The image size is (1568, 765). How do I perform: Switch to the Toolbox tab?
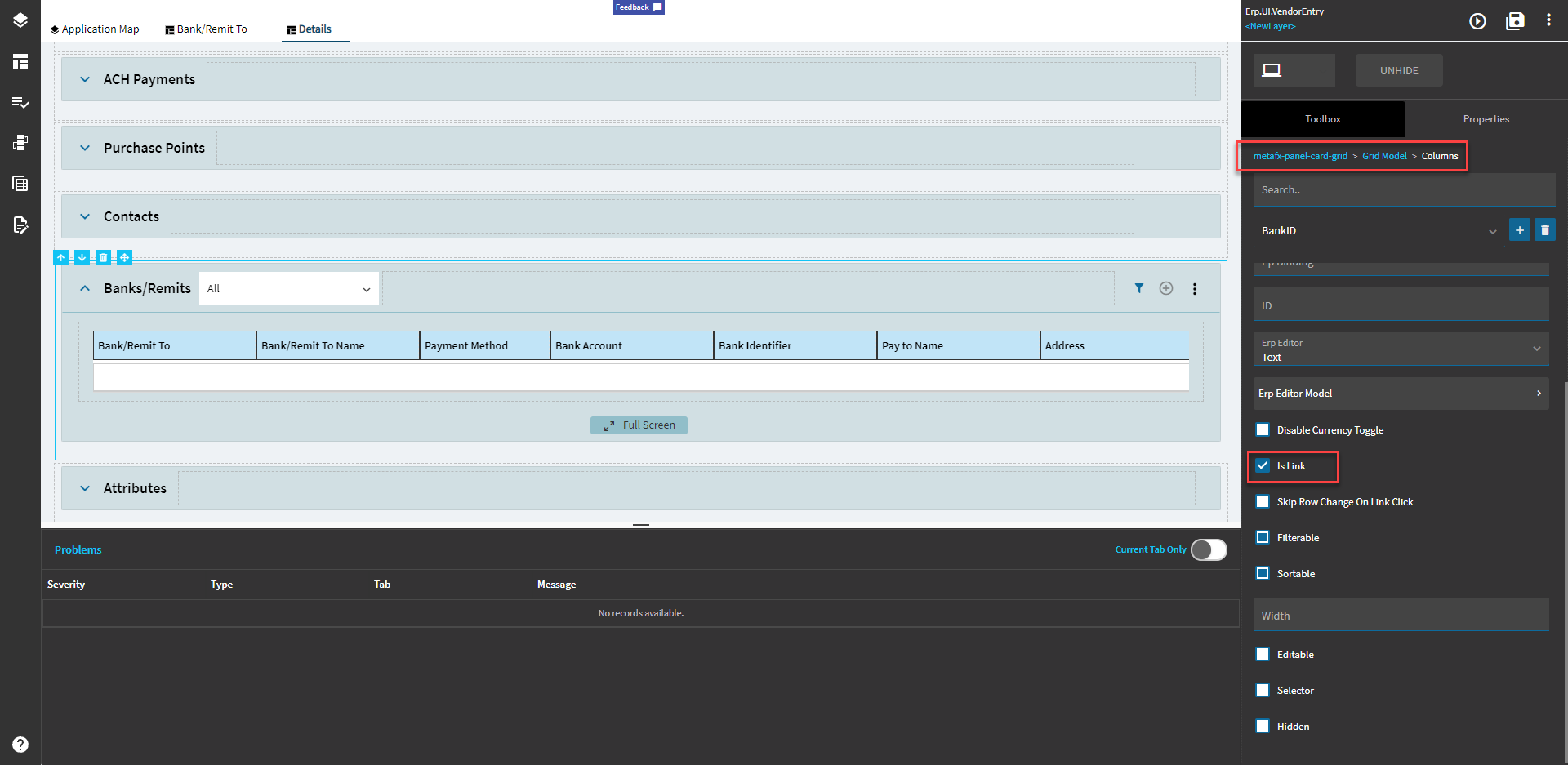click(1323, 119)
